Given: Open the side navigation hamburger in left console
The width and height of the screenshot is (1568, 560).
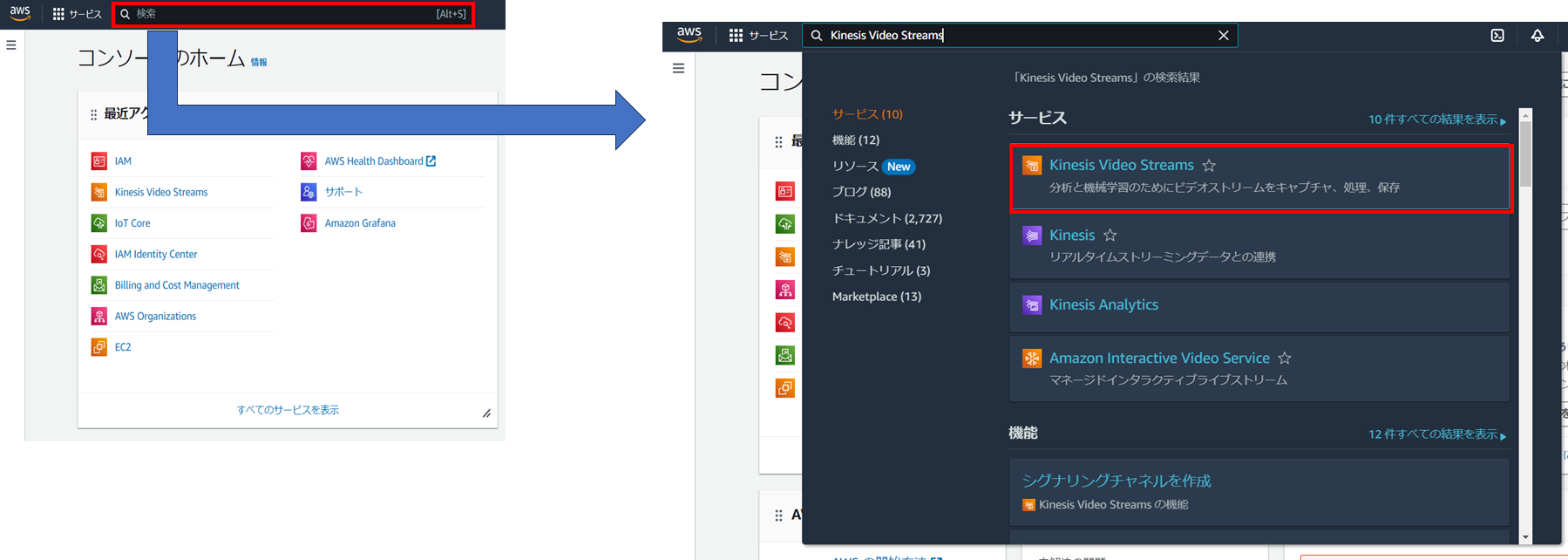Looking at the screenshot, I should point(11,45).
